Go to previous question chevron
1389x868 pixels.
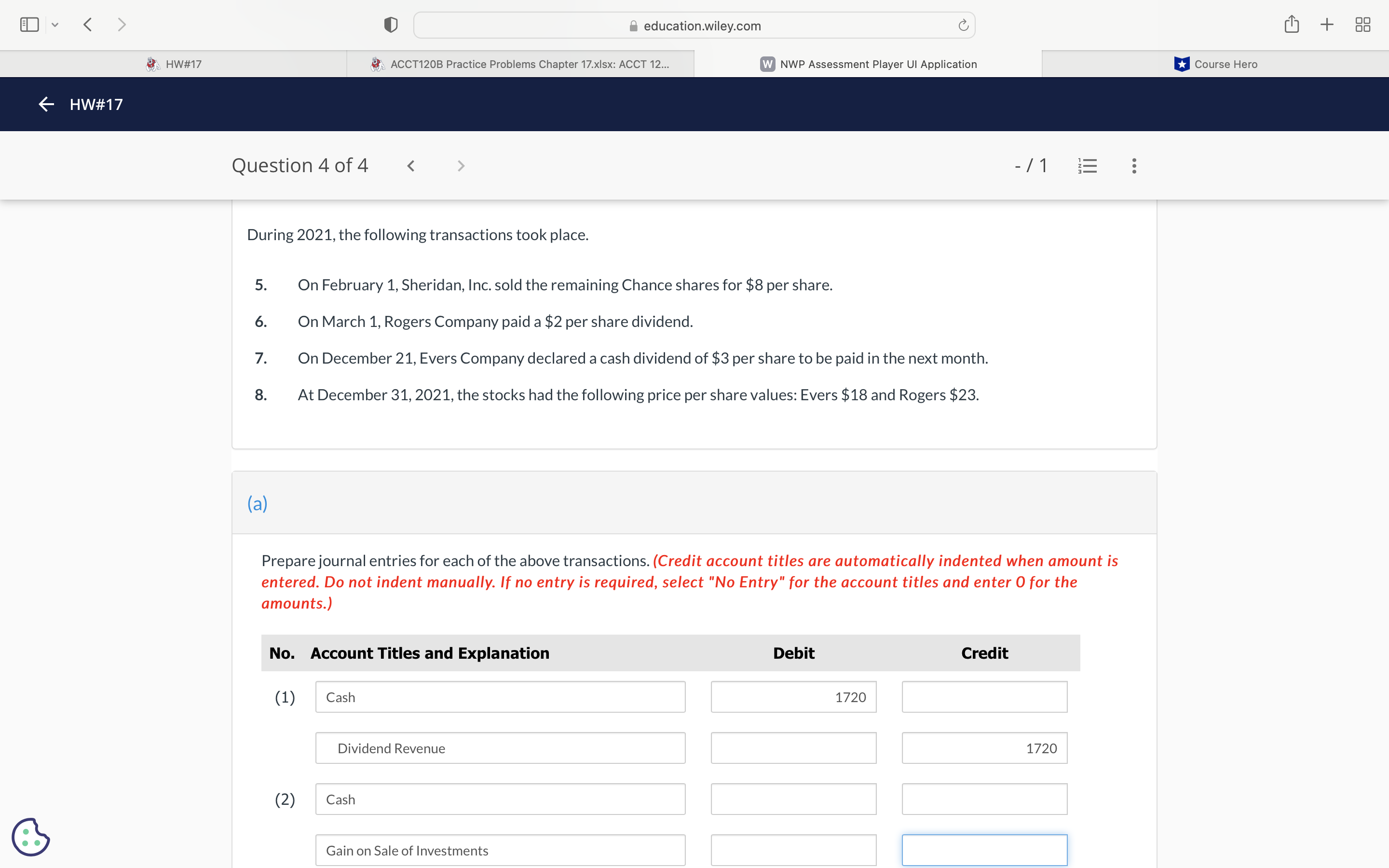[411, 166]
